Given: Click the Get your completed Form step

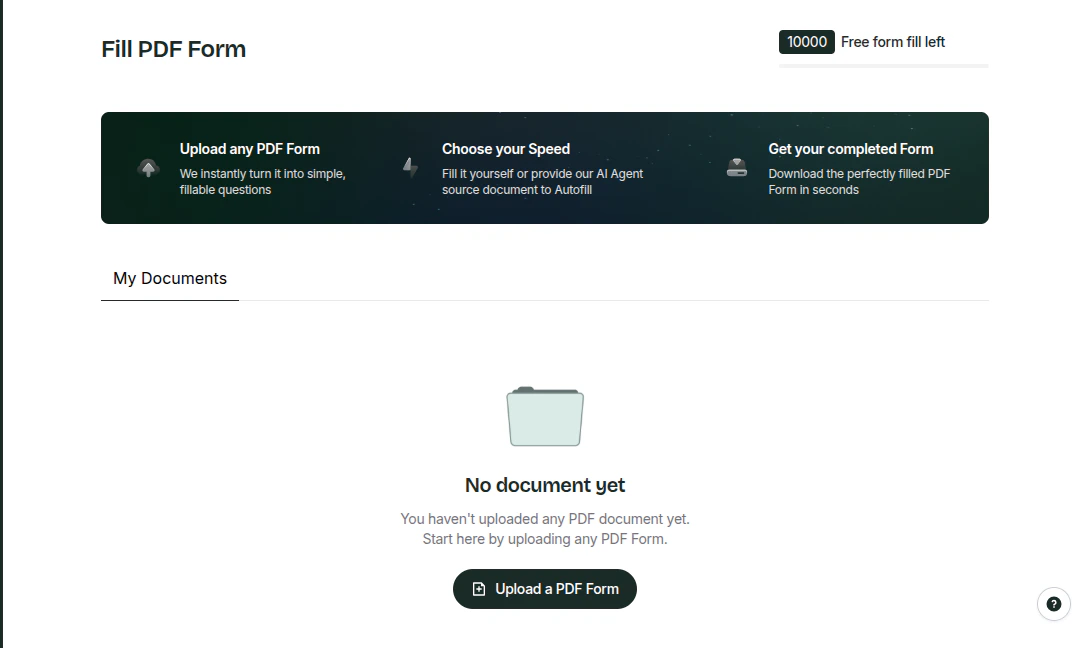Looking at the screenshot, I should coord(850,148).
